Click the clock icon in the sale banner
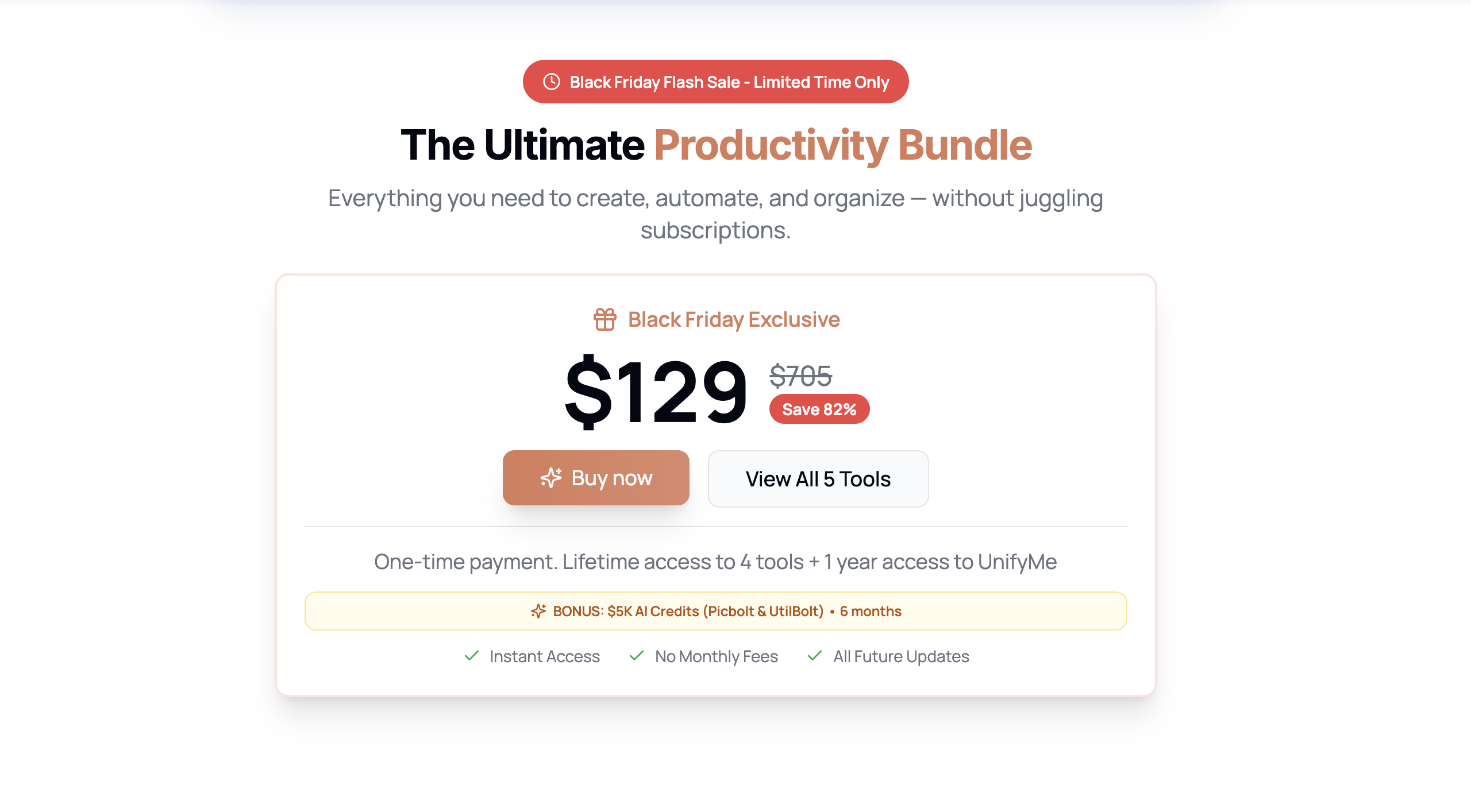 552,82
